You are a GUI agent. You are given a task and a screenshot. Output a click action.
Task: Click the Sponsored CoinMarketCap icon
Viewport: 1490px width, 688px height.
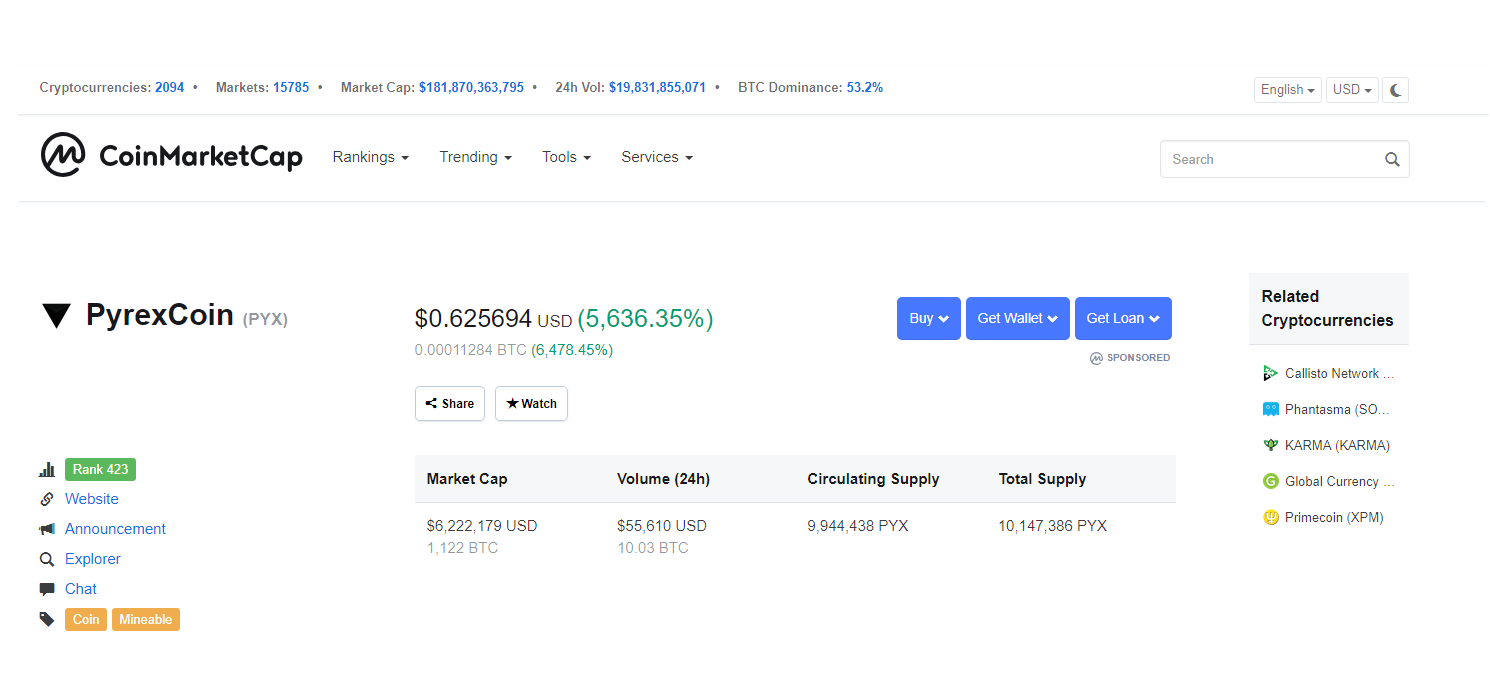(x=1096, y=358)
